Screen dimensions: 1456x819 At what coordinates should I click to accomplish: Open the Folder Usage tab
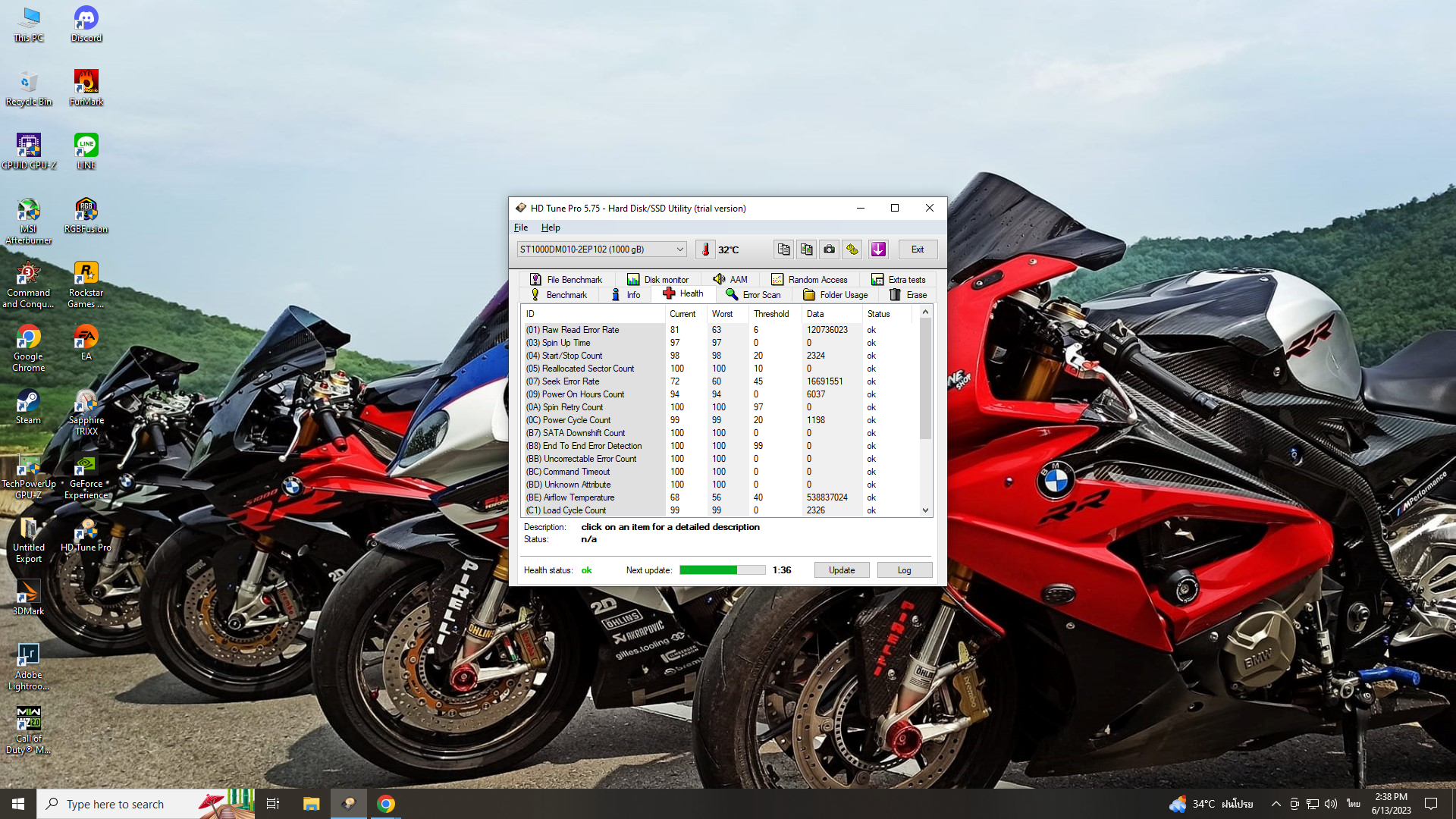tap(835, 295)
